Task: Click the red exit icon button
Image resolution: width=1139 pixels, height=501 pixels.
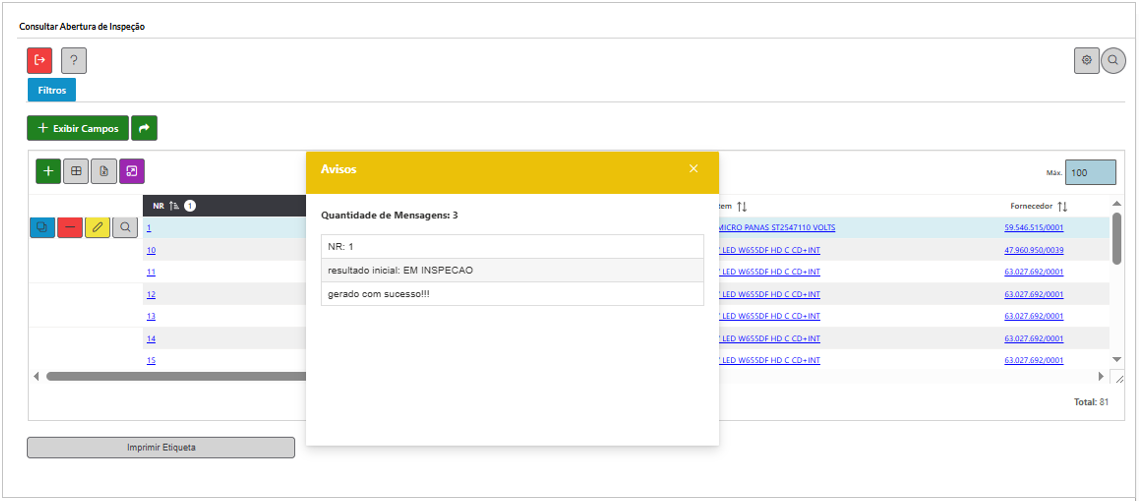Action: coord(40,61)
